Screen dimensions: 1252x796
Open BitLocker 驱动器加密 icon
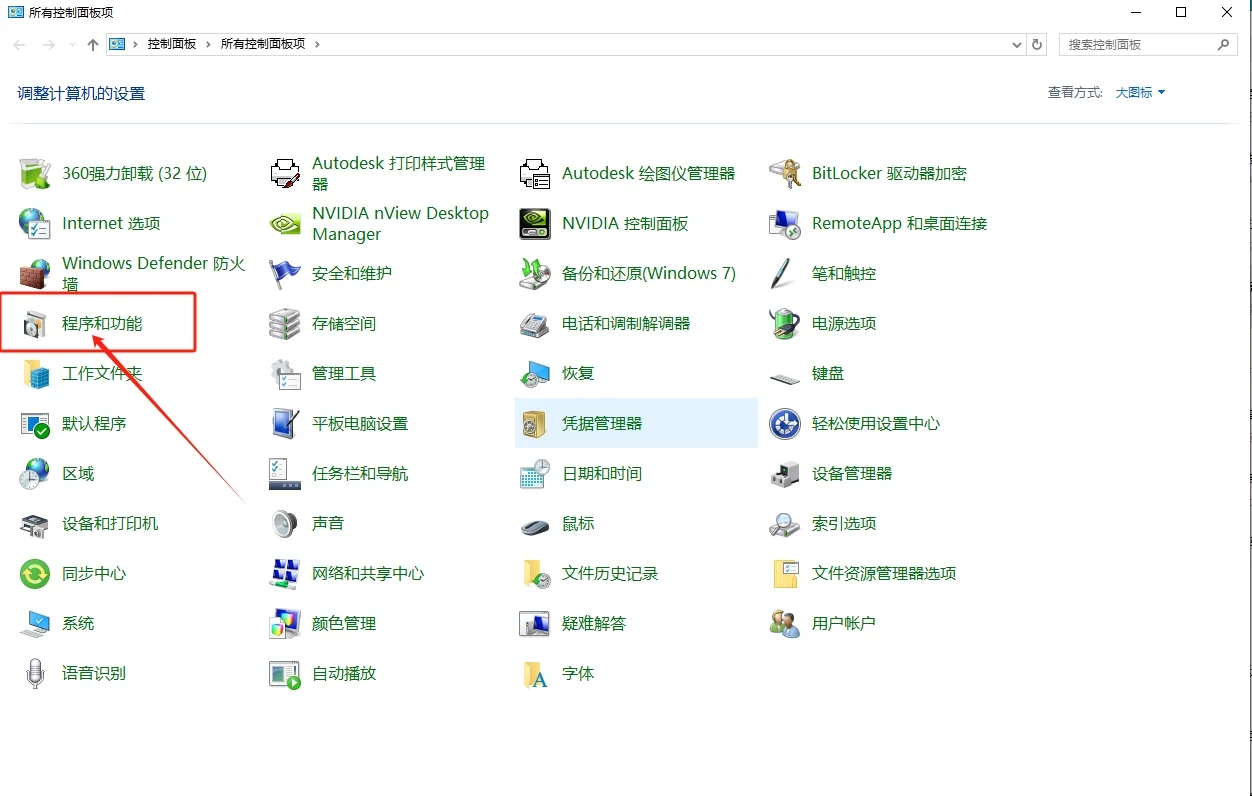pyautogui.click(x=785, y=173)
